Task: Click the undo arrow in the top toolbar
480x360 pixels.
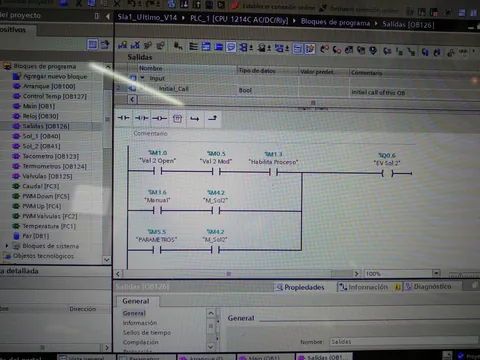Action: click(x=132, y=4)
